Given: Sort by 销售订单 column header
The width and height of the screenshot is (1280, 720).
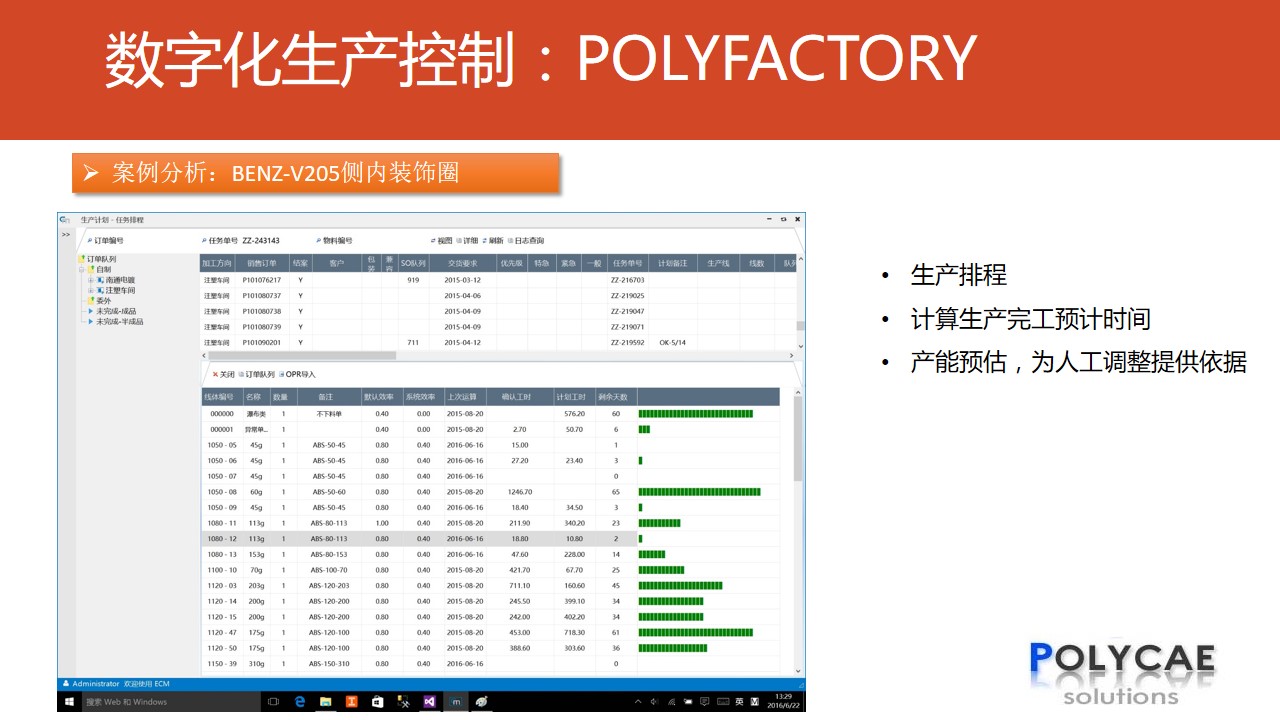Looking at the screenshot, I should click(261, 263).
